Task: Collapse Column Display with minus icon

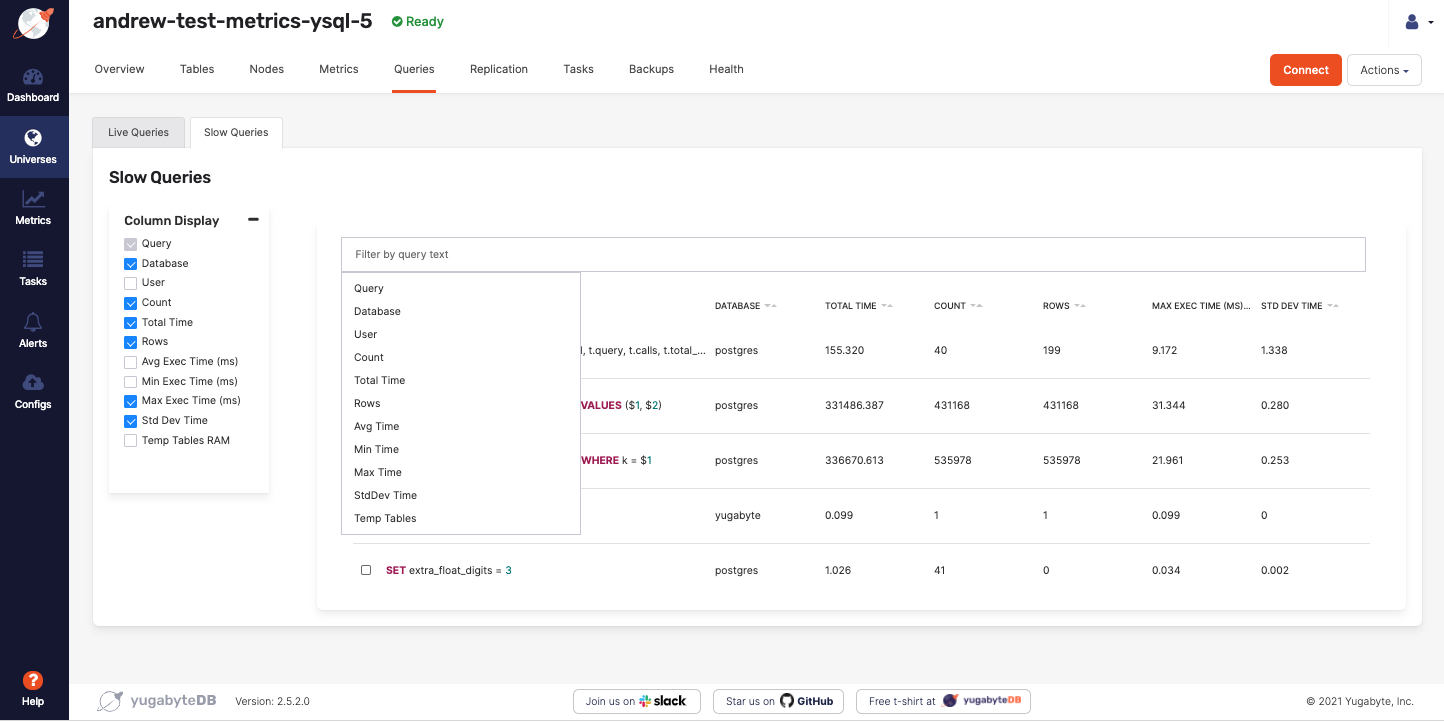Action: [x=253, y=219]
